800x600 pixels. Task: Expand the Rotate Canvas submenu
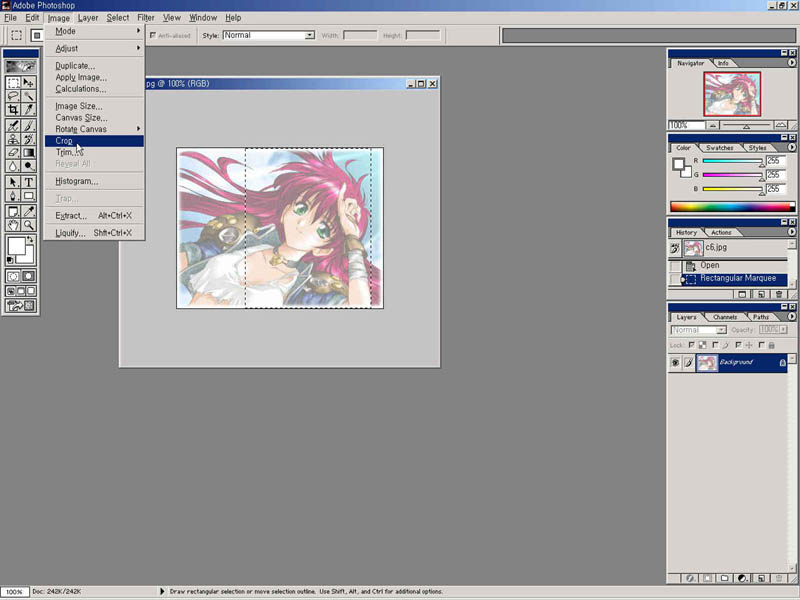tap(94, 129)
